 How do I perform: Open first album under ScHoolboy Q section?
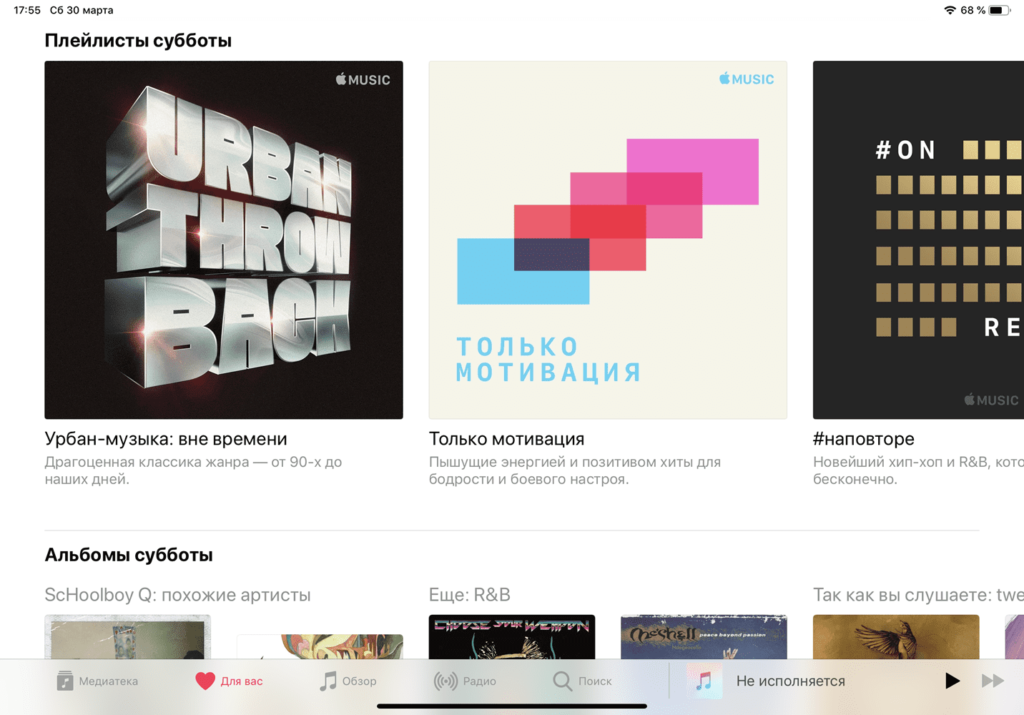click(x=128, y=637)
